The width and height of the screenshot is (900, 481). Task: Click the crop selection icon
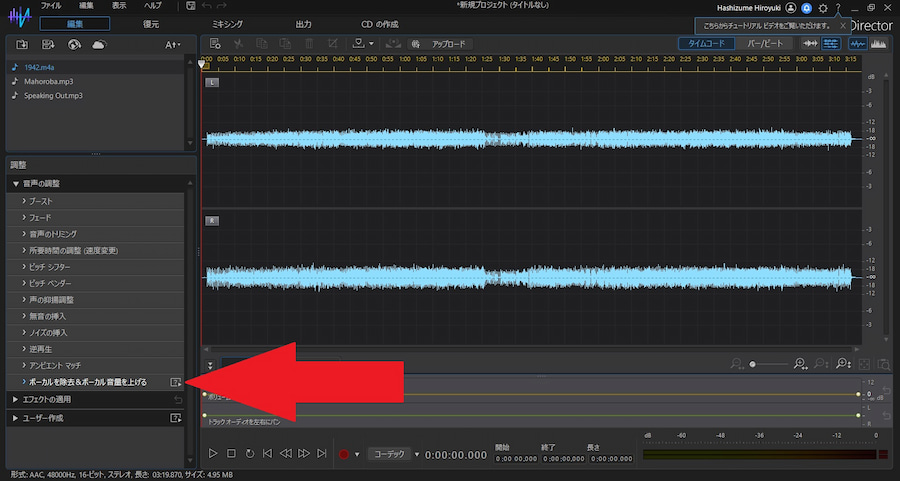(332, 44)
